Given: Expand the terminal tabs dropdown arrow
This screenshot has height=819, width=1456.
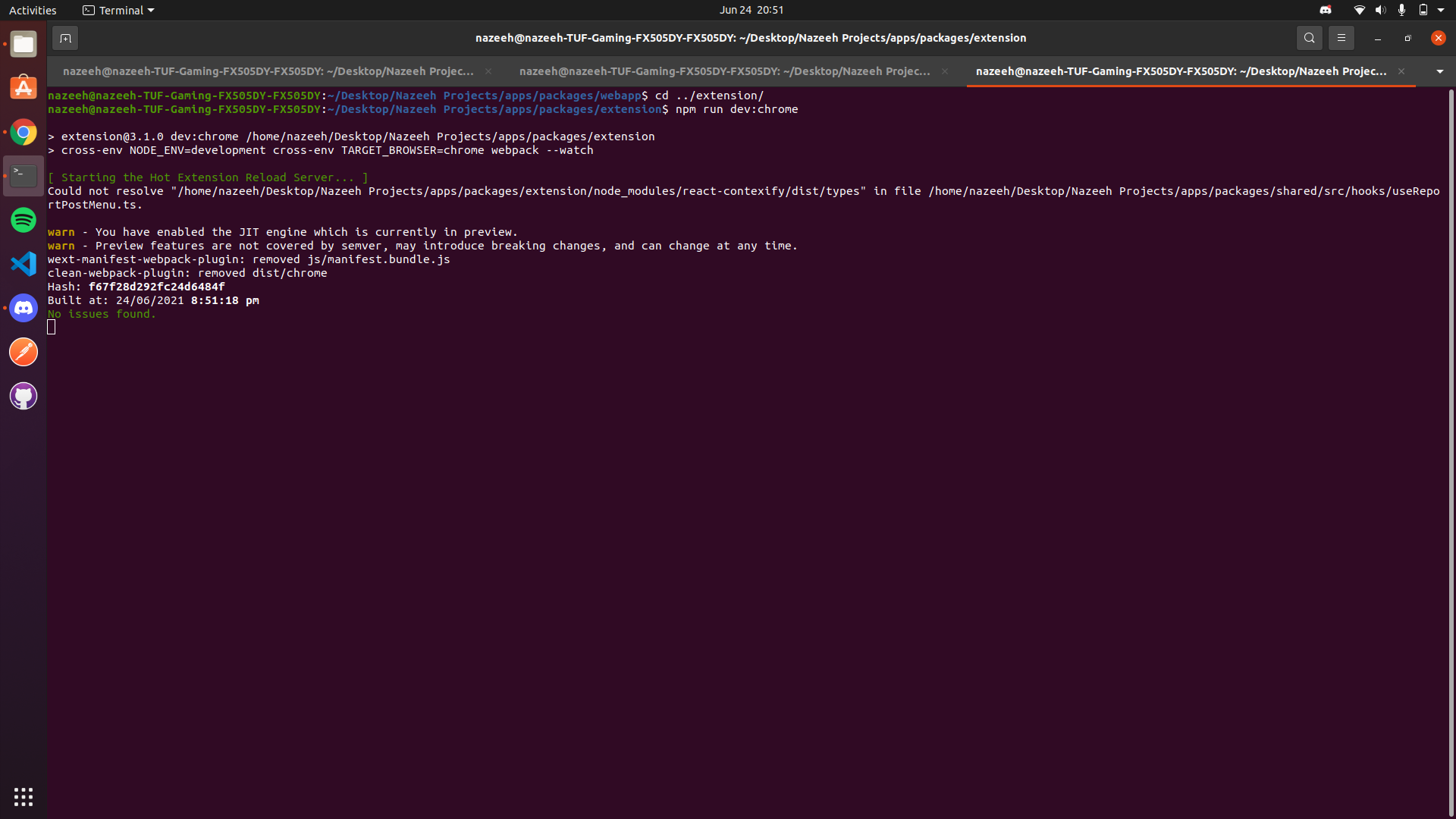Looking at the screenshot, I should point(1439,71).
